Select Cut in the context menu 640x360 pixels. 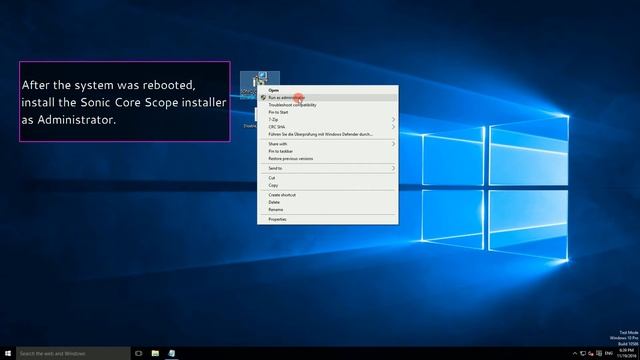click(x=328, y=178)
